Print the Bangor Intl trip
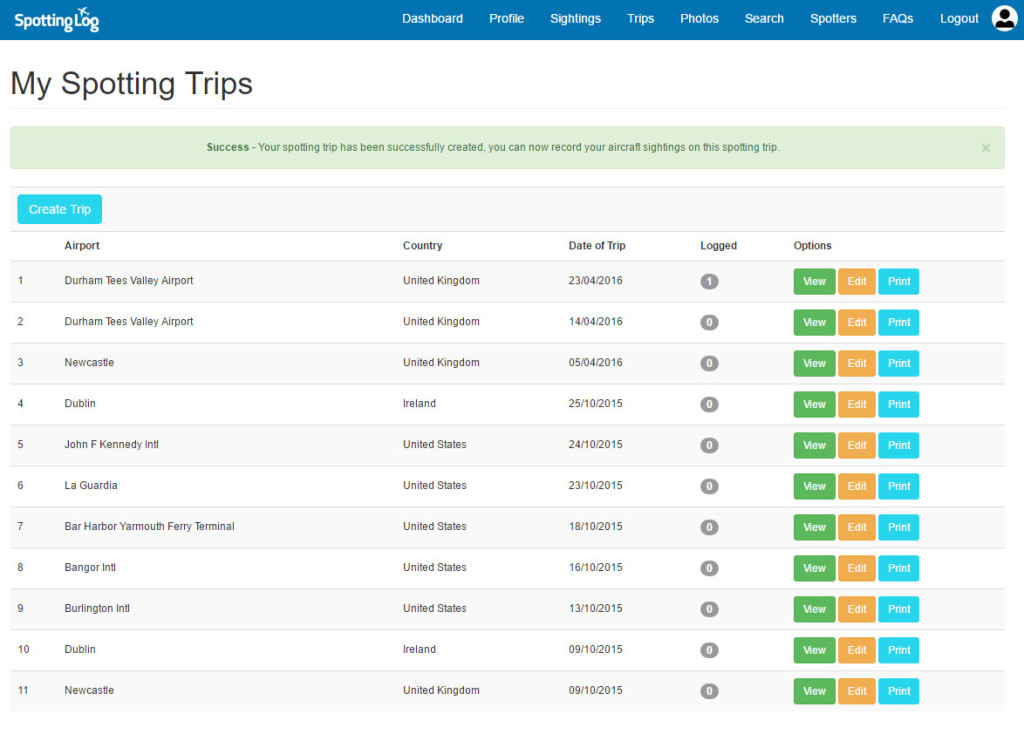This screenshot has width=1024, height=748. [x=899, y=569]
